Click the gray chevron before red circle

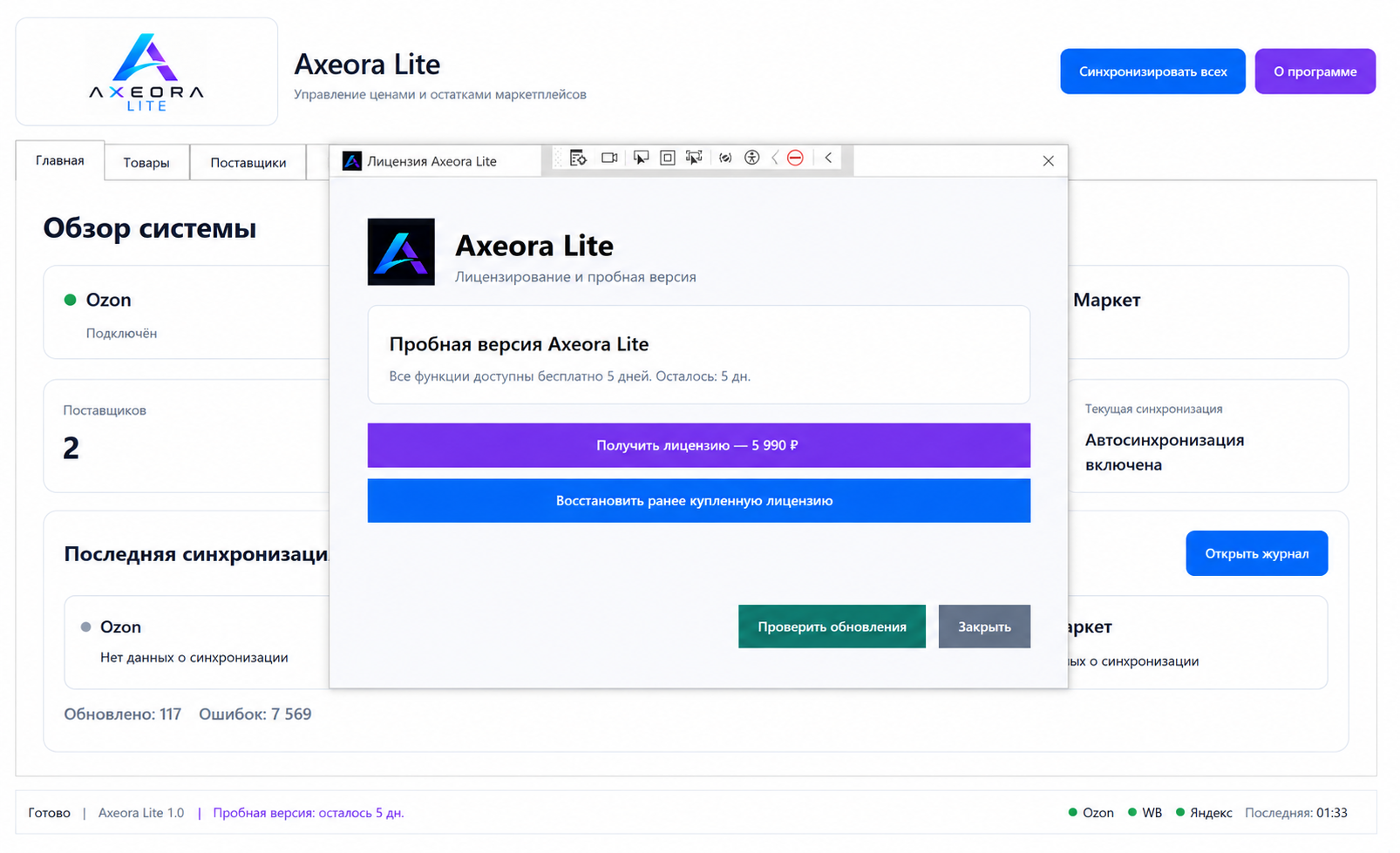(x=775, y=158)
